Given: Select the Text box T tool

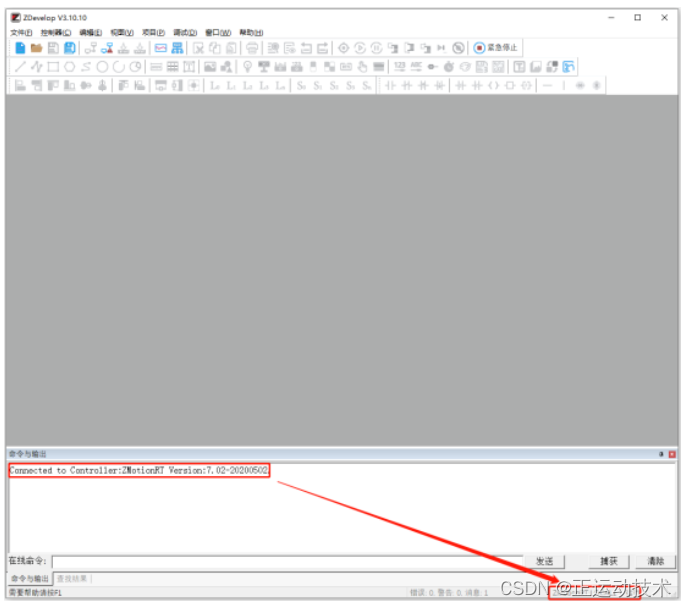Looking at the screenshot, I should tap(189, 67).
